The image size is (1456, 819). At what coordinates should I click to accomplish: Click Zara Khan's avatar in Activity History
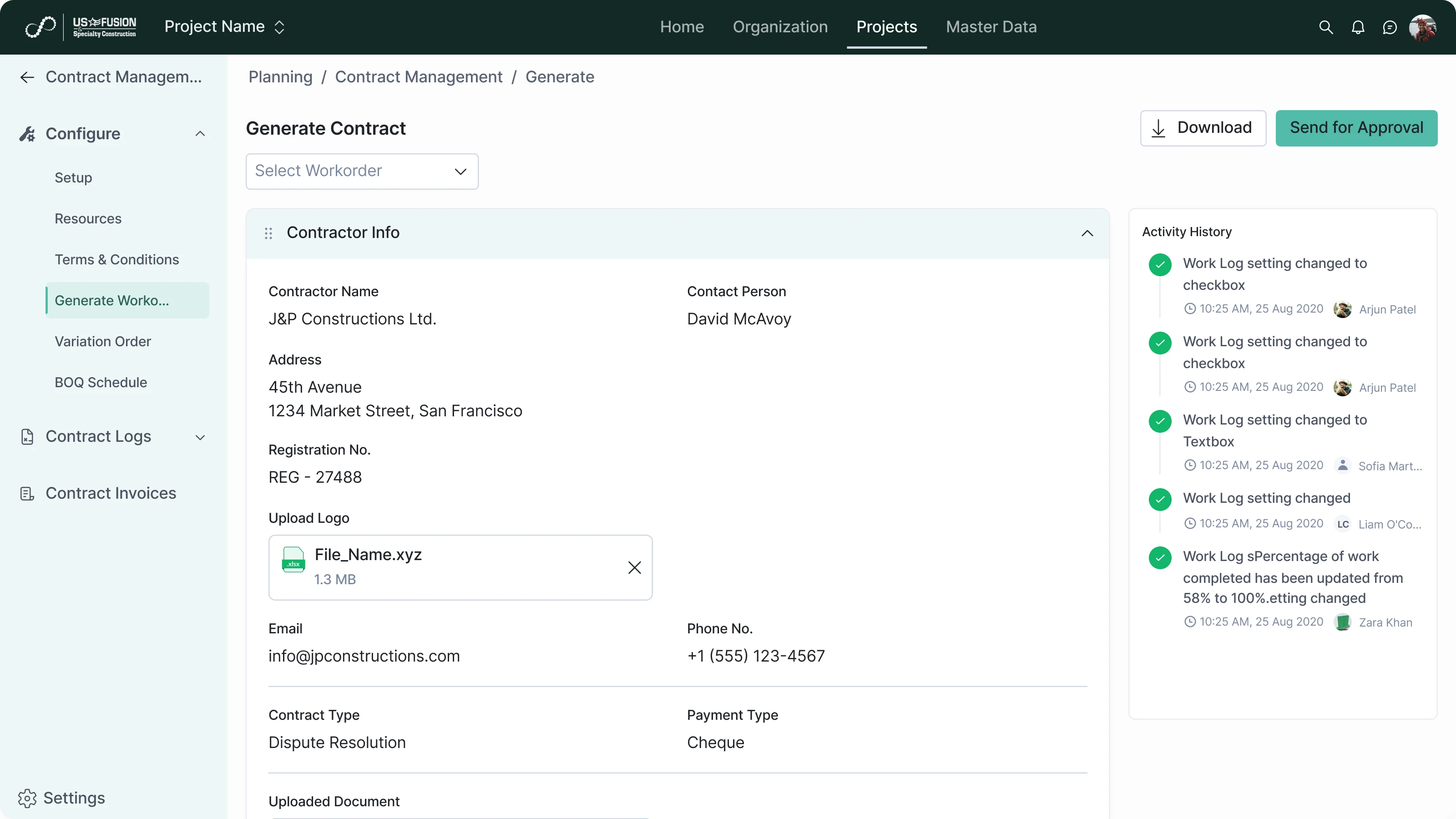(x=1342, y=622)
